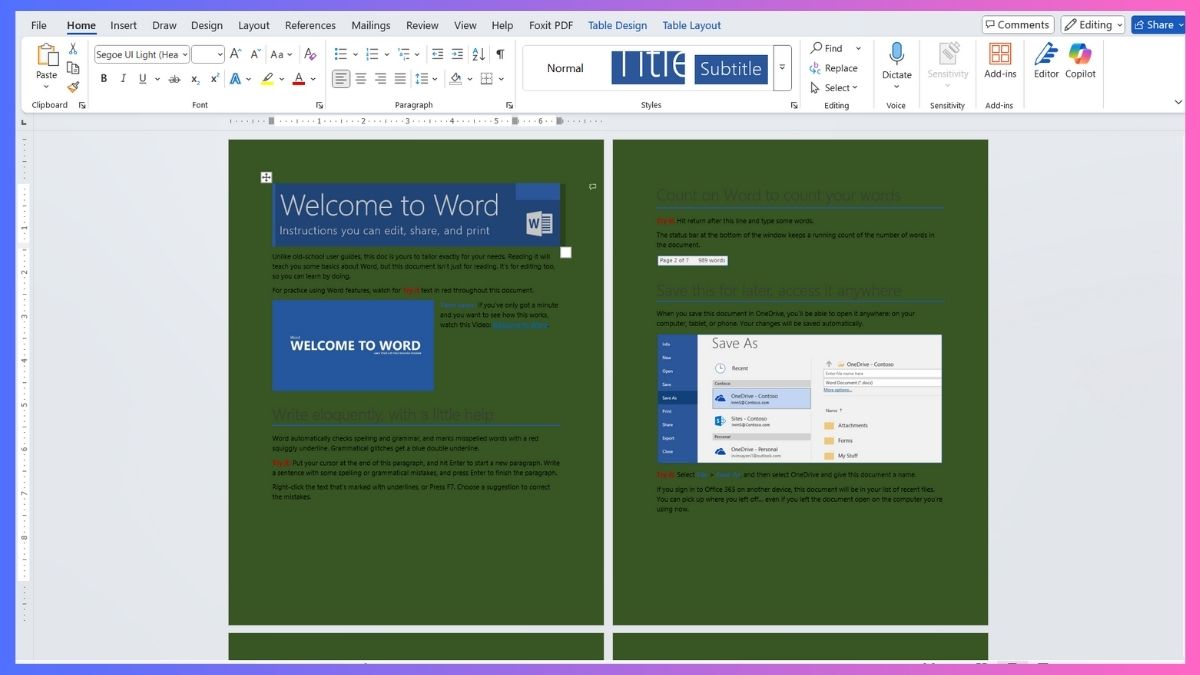Toggle Italic formatting
Image resolution: width=1200 pixels, height=675 pixels.
[x=123, y=79]
